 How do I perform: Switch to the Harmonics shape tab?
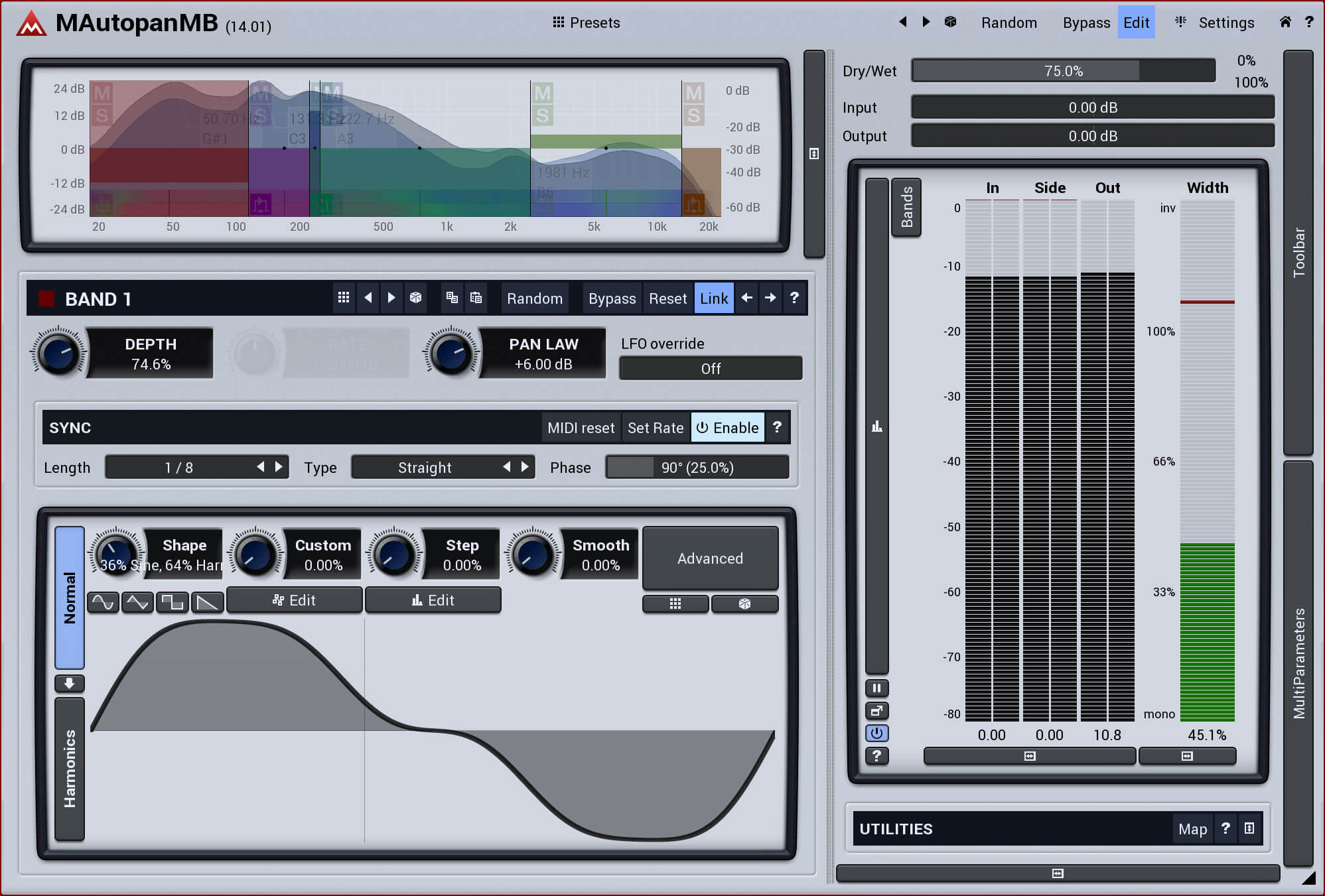69,768
